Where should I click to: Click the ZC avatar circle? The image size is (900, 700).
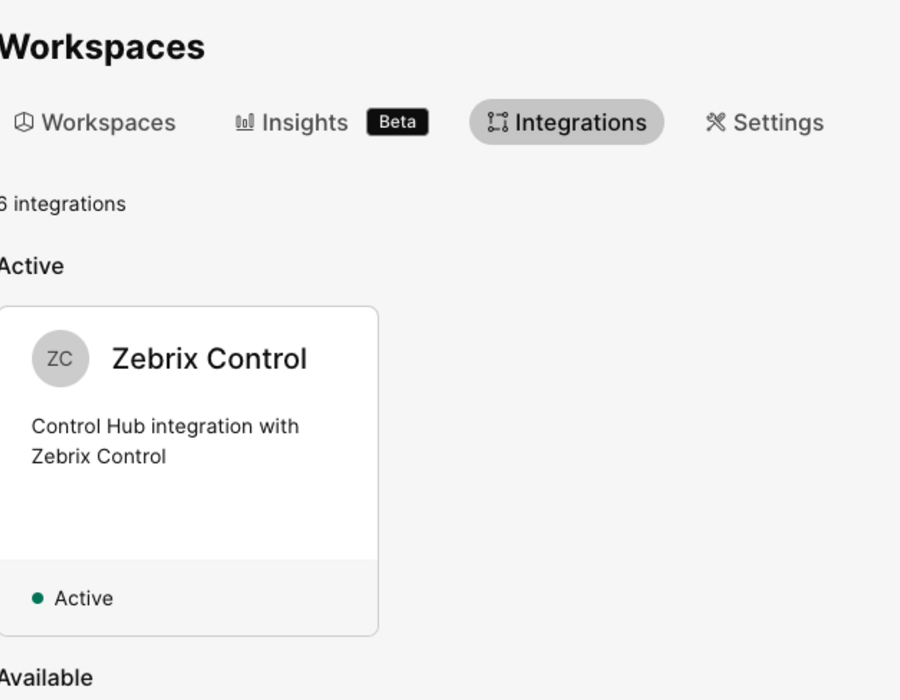[x=60, y=359]
